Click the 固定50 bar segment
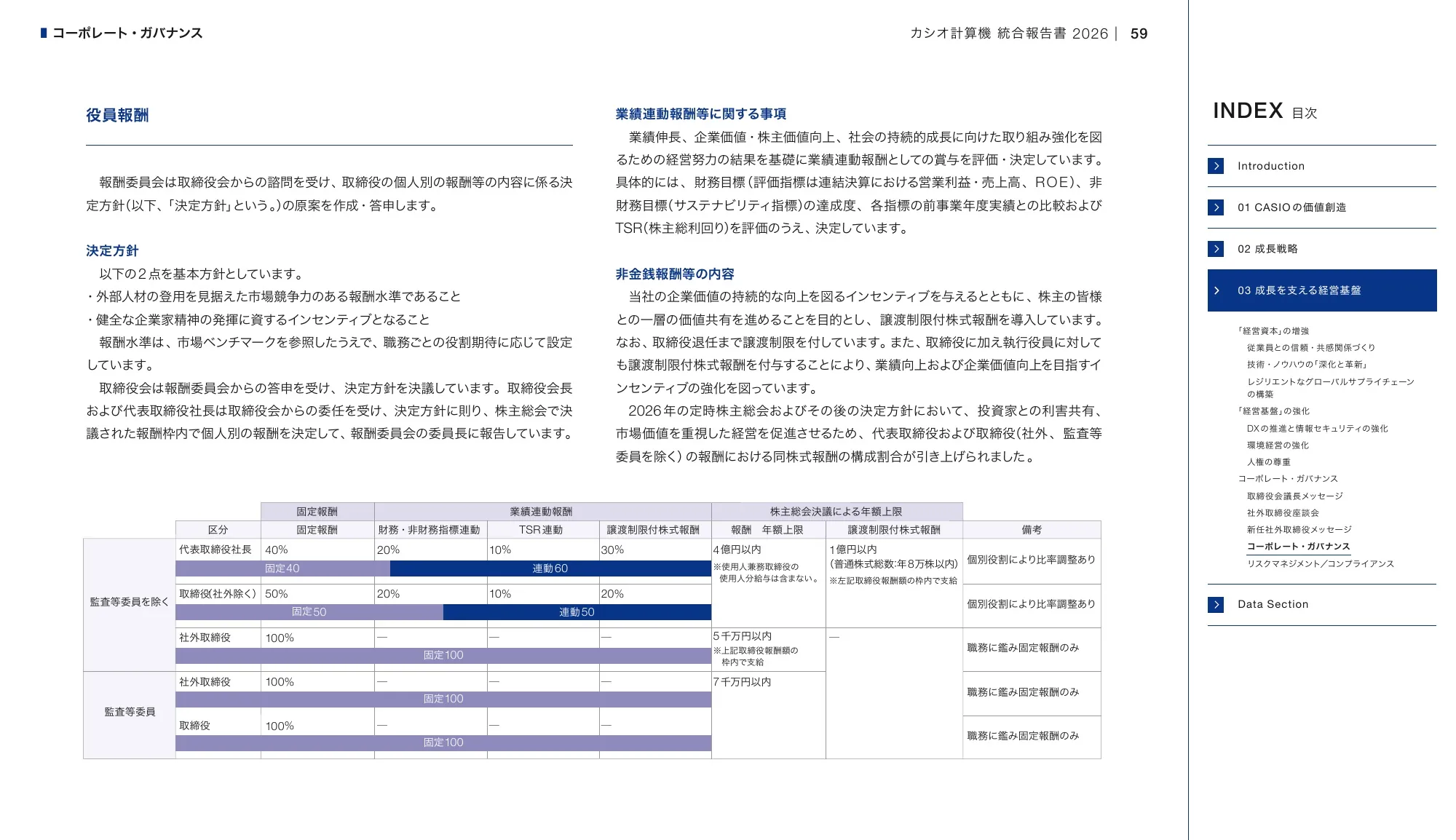The image size is (1456, 840). 309,612
